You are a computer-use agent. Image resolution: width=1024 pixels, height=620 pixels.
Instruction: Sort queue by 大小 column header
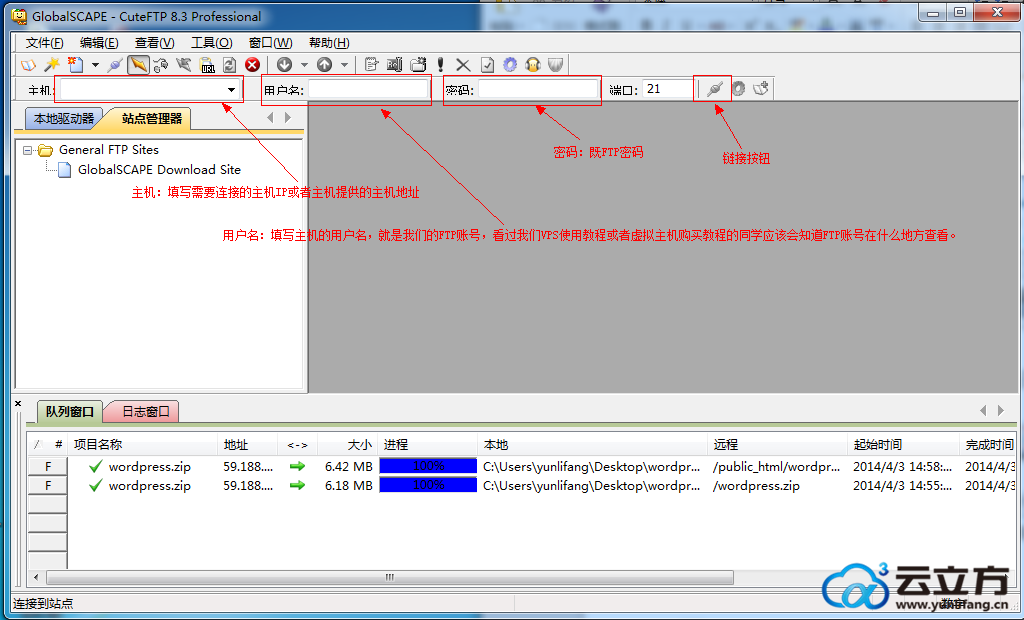[347, 445]
